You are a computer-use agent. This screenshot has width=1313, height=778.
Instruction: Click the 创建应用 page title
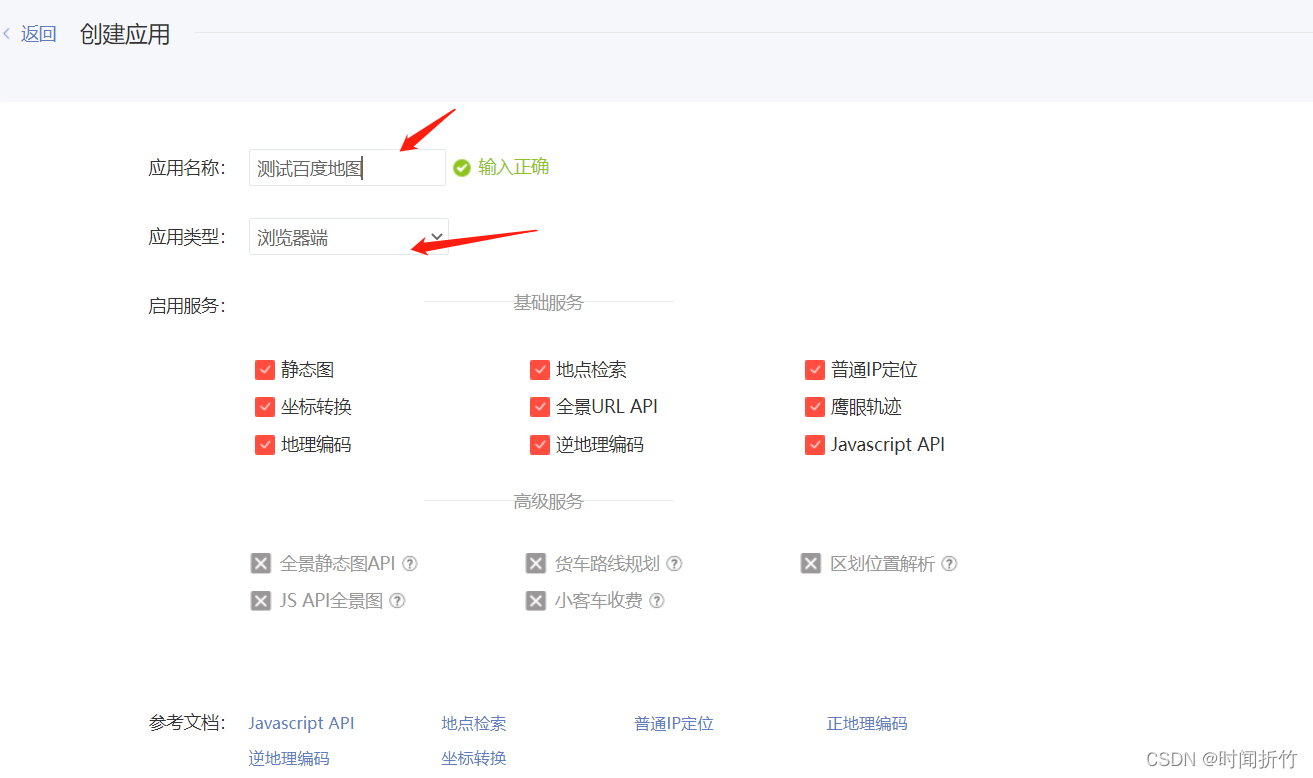pyautogui.click(x=125, y=34)
